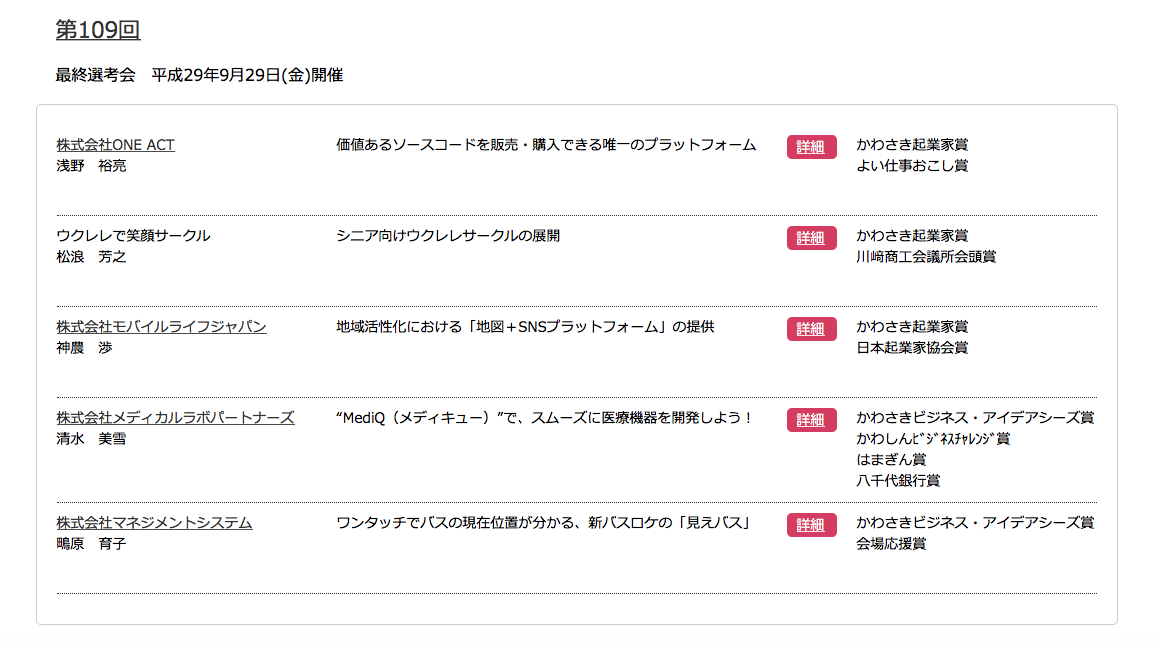Click the 日本起業家協会賞 award text
Viewport: 1158px width, 647px height.
click(x=912, y=347)
